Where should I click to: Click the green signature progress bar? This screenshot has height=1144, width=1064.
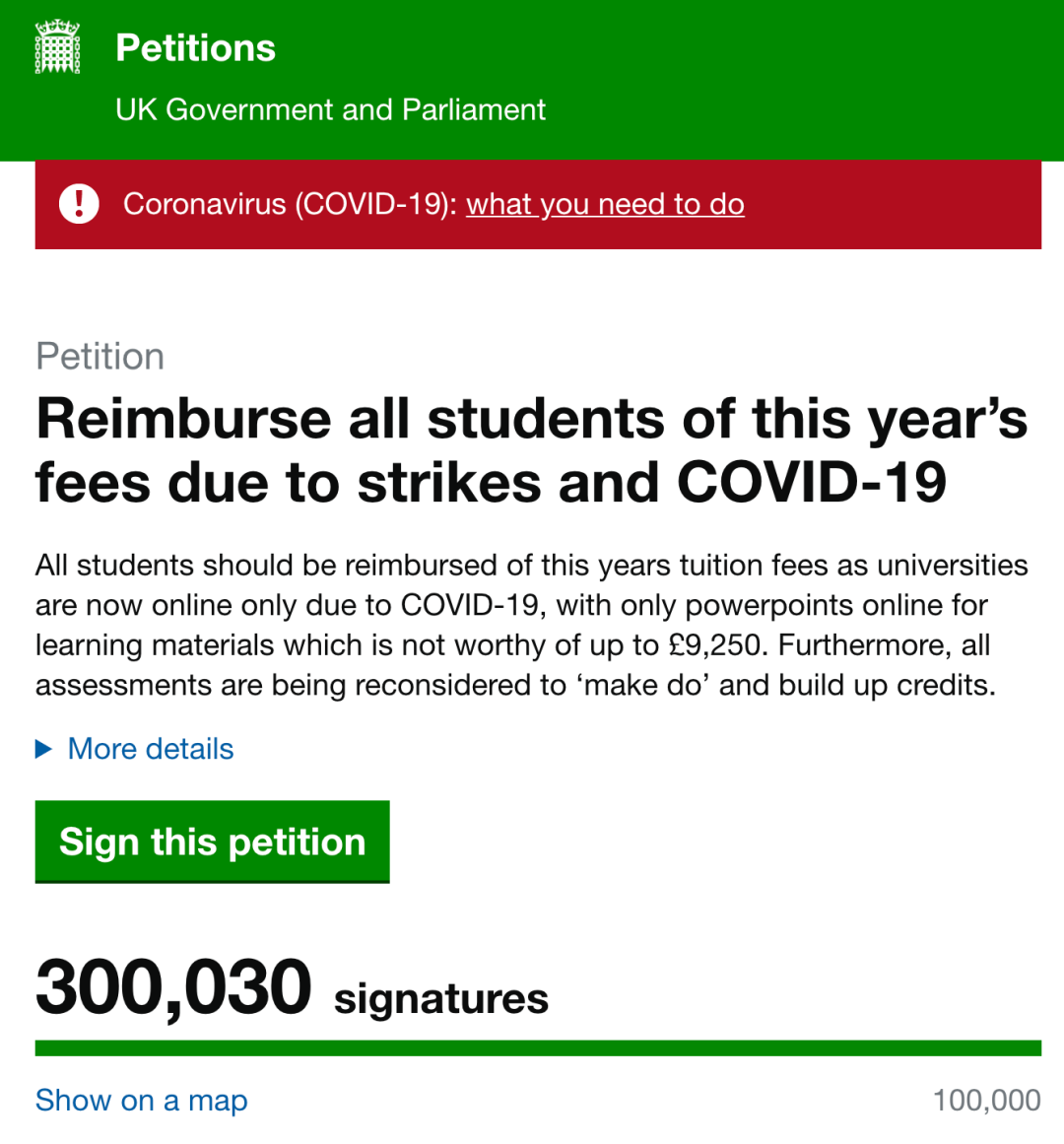(x=538, y=1047)
